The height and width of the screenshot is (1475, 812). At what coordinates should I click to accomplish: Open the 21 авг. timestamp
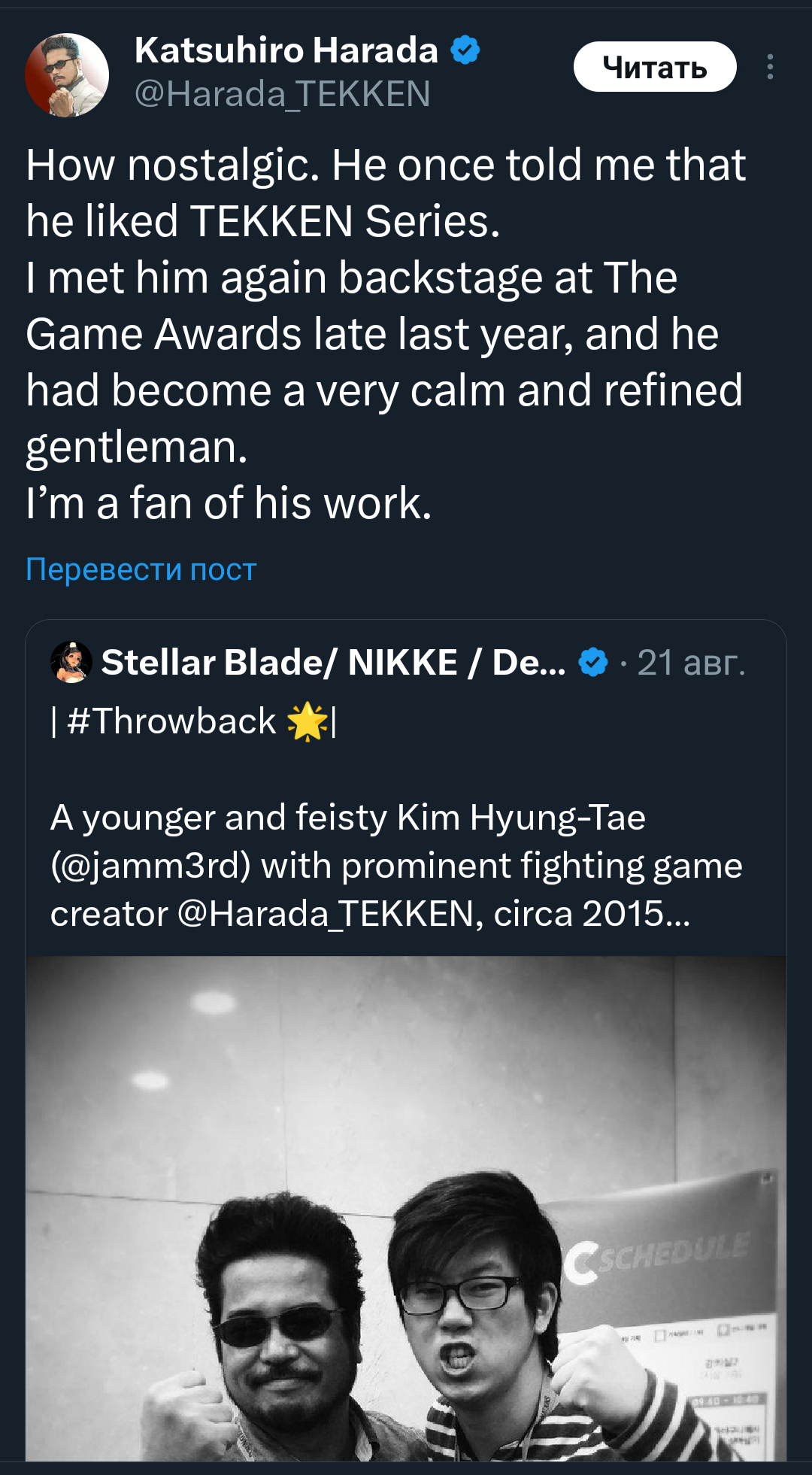[x=691, y=663]
